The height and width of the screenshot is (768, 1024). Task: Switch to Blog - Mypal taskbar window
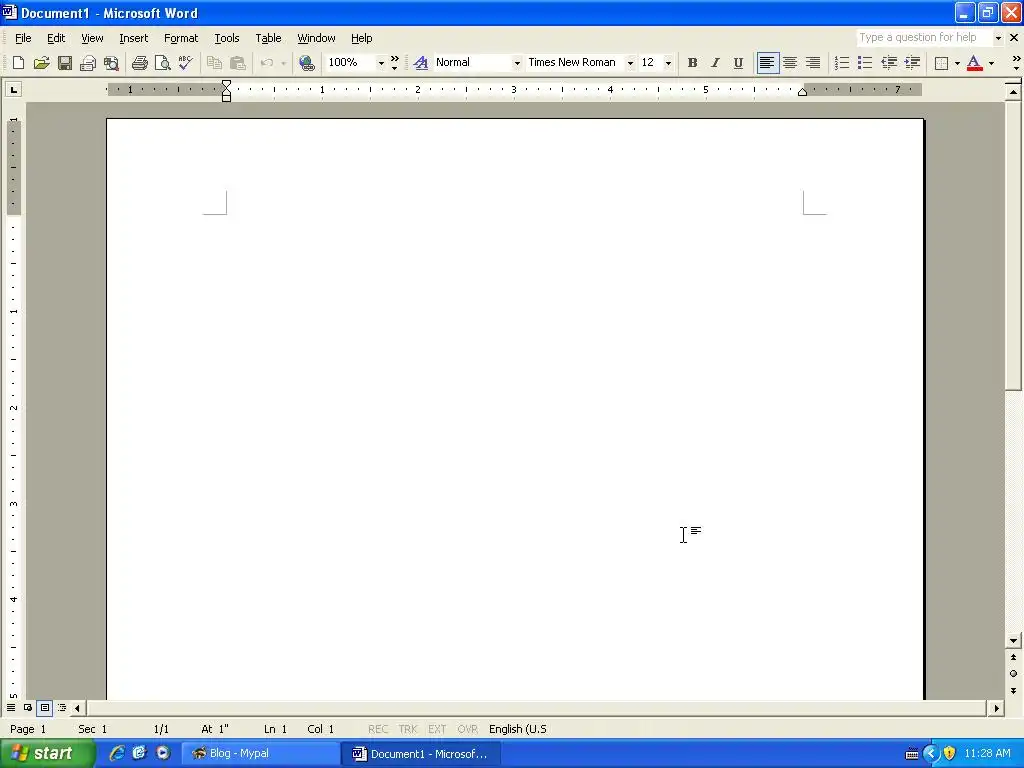[x=261, y=753]
